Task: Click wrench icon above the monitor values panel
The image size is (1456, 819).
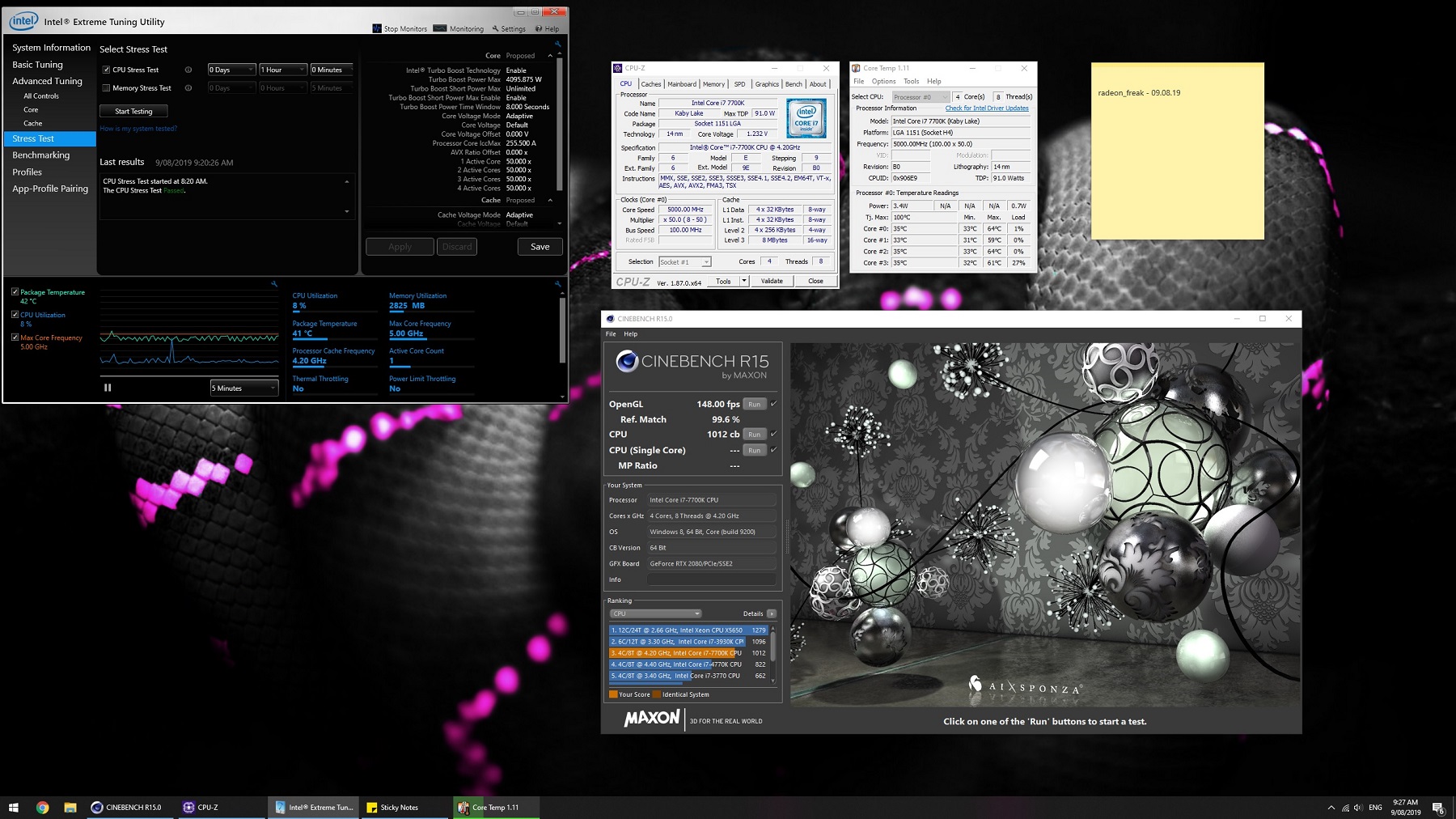Action: (x=557, y=284)
